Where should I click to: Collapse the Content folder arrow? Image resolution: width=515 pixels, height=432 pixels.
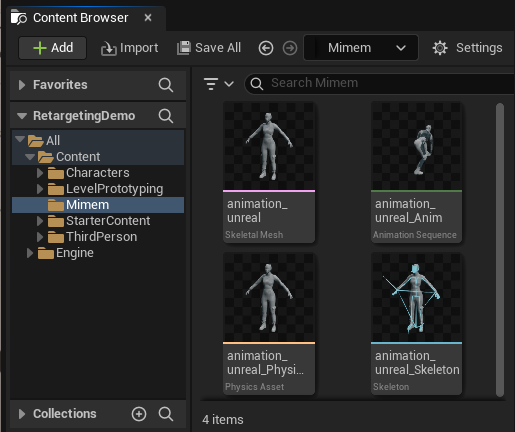(x=30, y=156)
